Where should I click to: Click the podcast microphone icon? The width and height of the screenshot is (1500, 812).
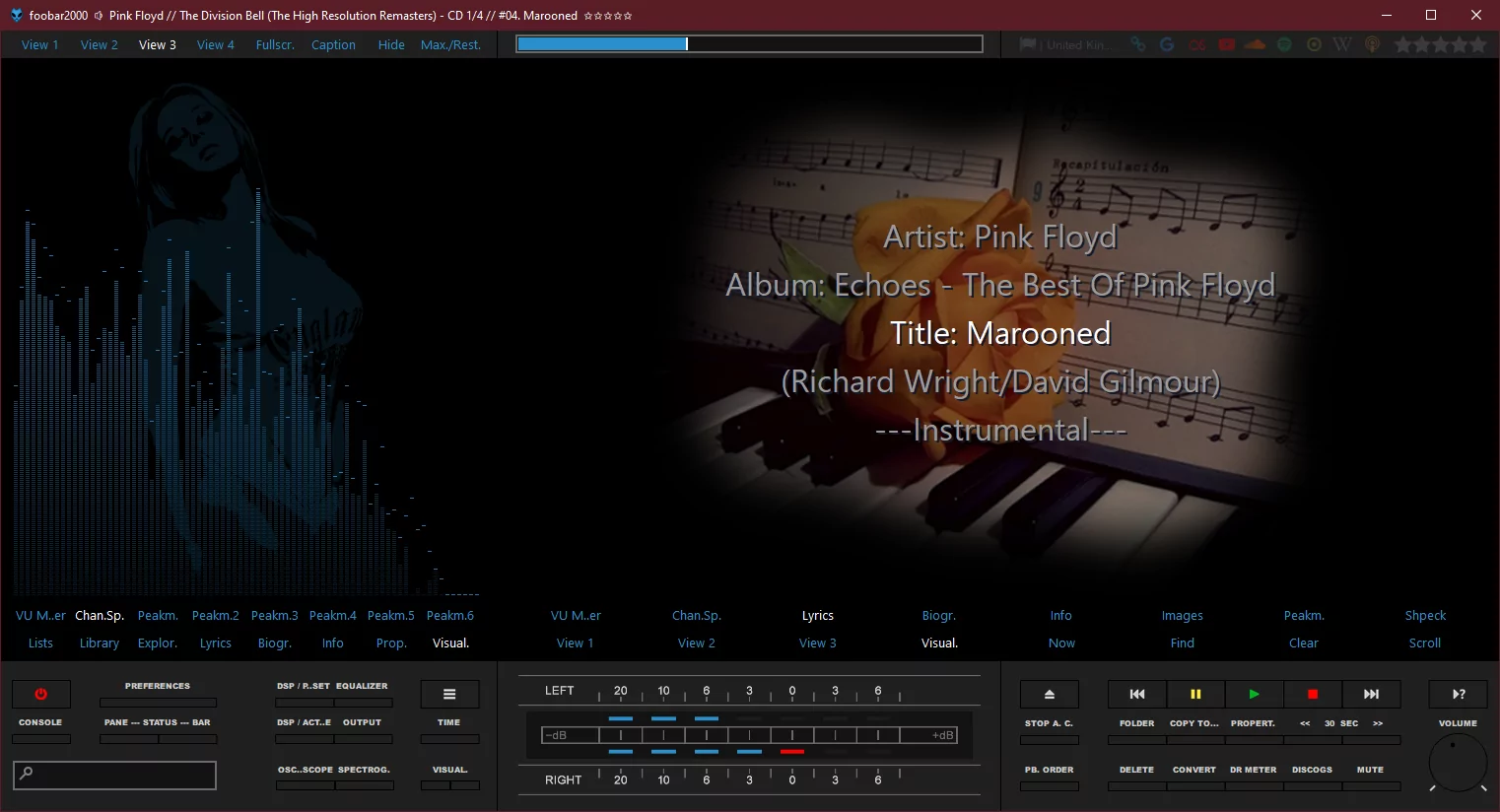(x=1372, y=44)
